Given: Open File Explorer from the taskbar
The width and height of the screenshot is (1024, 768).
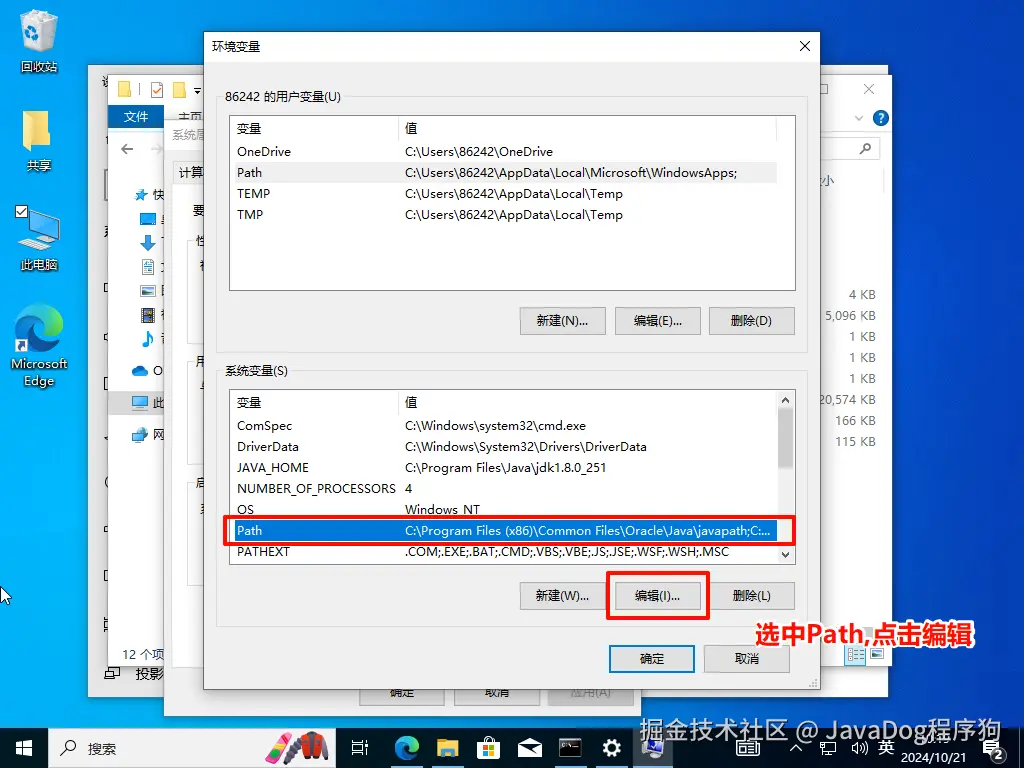Looking at the screenshot, I should 448,748.
